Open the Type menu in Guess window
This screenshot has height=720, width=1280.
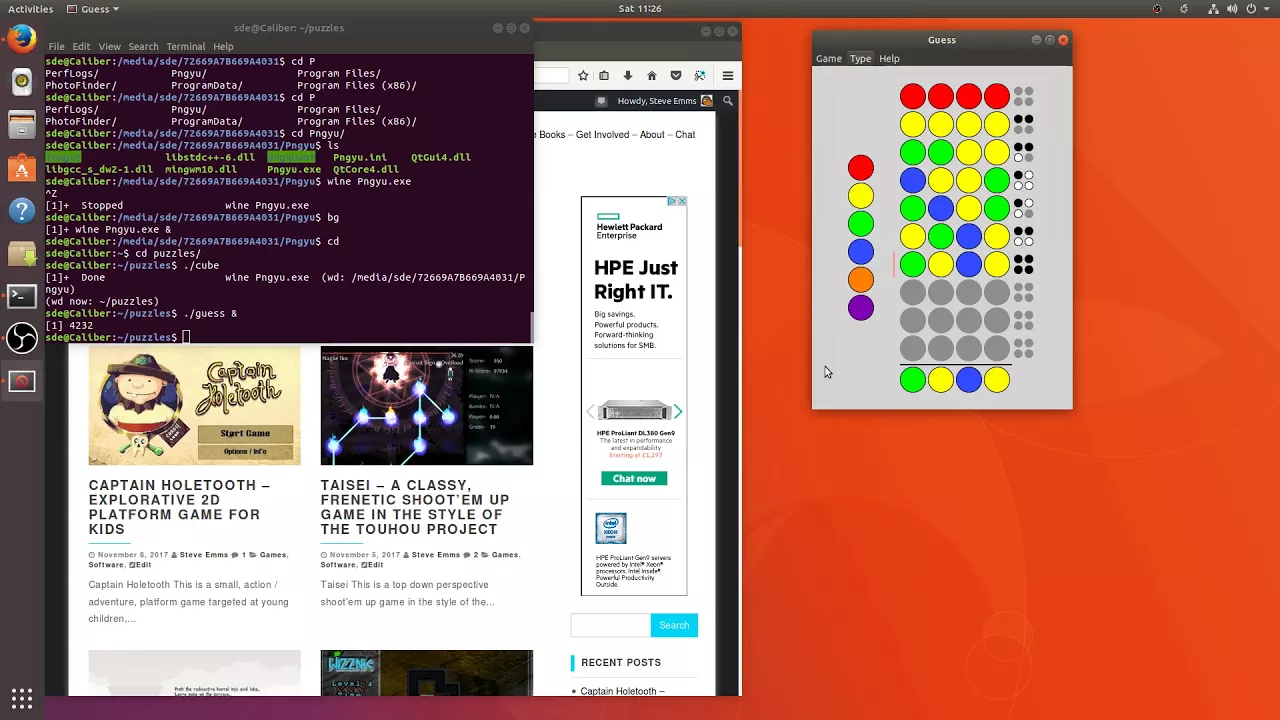pyautogui.click(x=861, y=58)
